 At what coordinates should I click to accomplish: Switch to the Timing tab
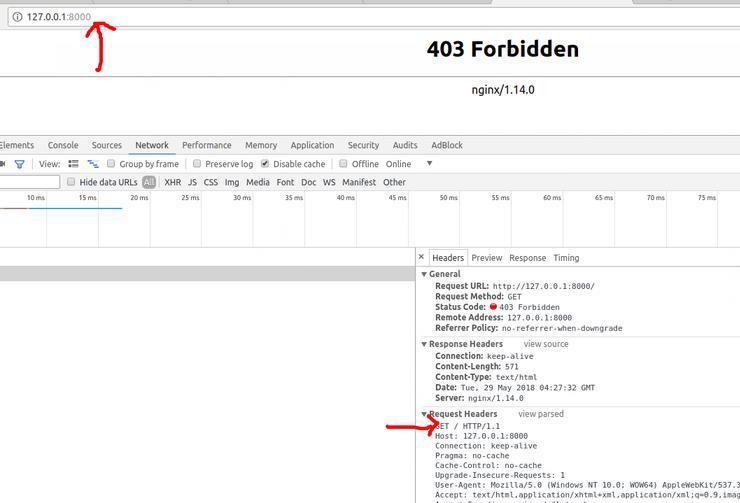[x=566, y=258]
